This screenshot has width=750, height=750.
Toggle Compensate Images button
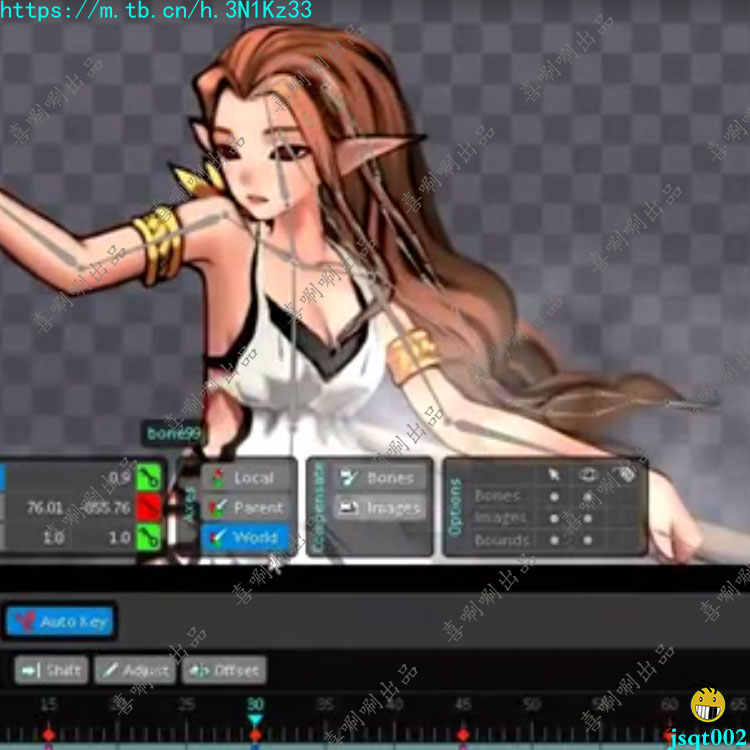coord(380,508)
